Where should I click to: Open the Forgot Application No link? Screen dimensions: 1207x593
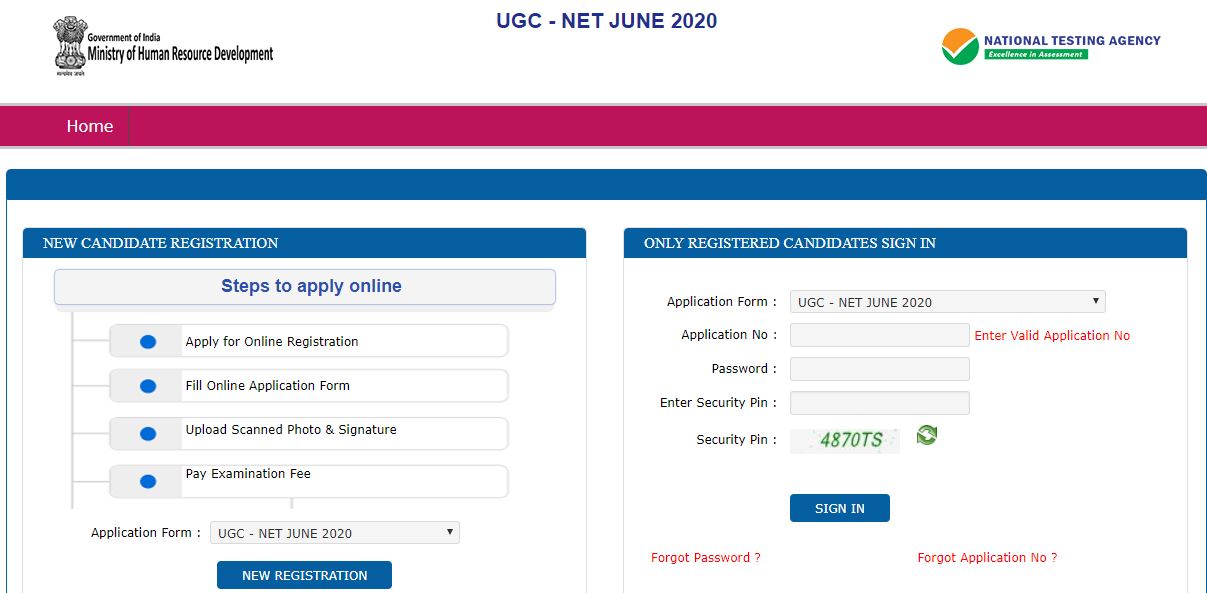(x=987, y=557)
